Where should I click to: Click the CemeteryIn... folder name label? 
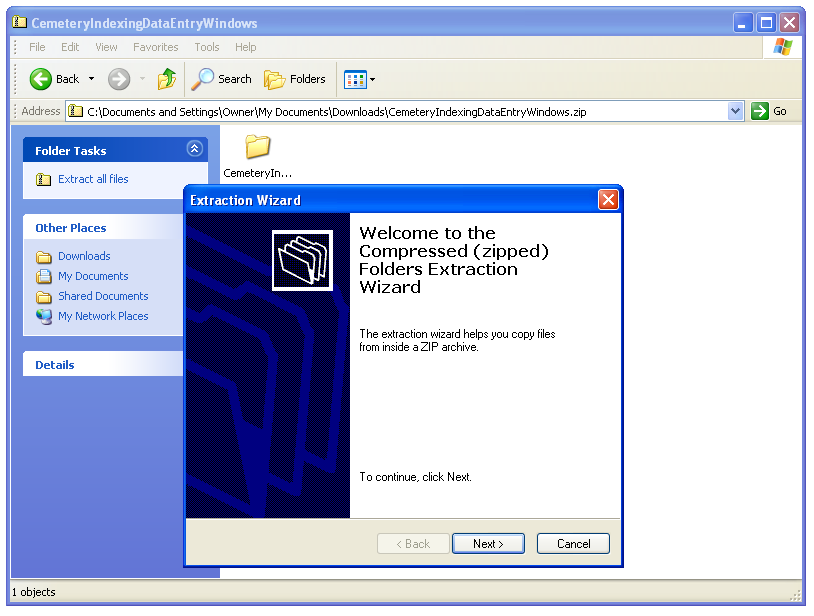(x=257, y=173)
